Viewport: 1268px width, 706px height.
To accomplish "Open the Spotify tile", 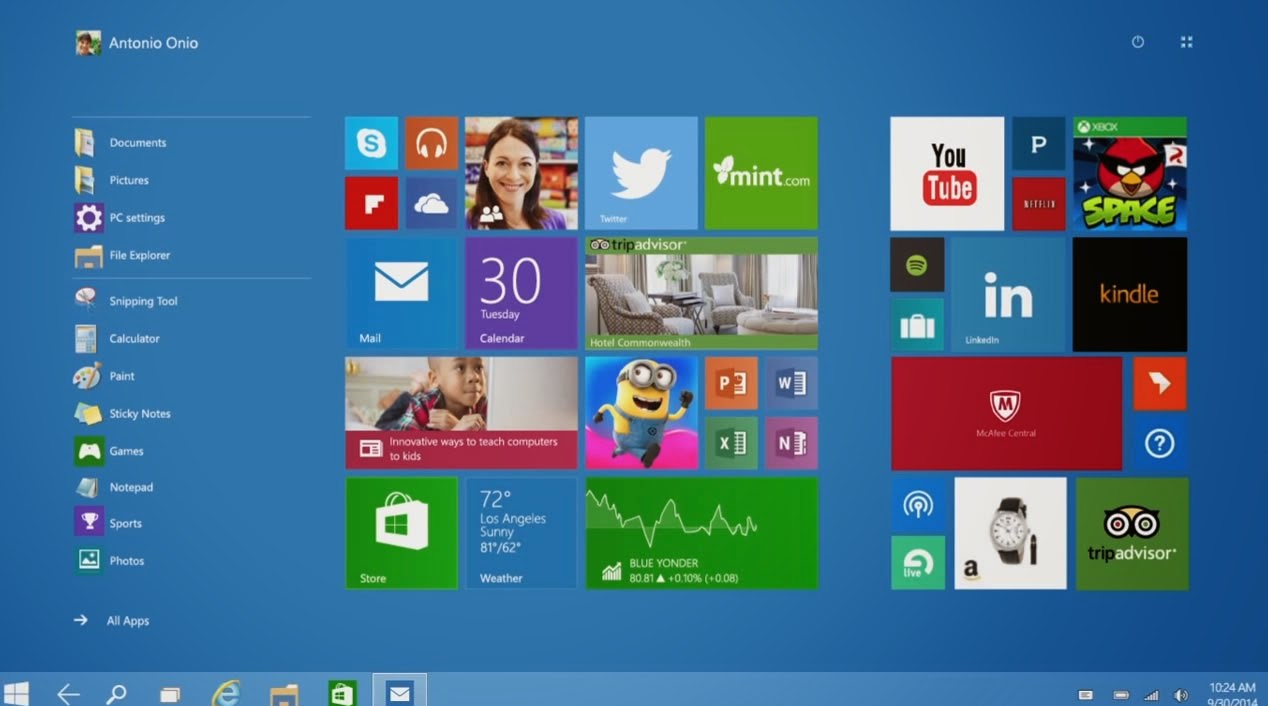I will click(917, 264).
